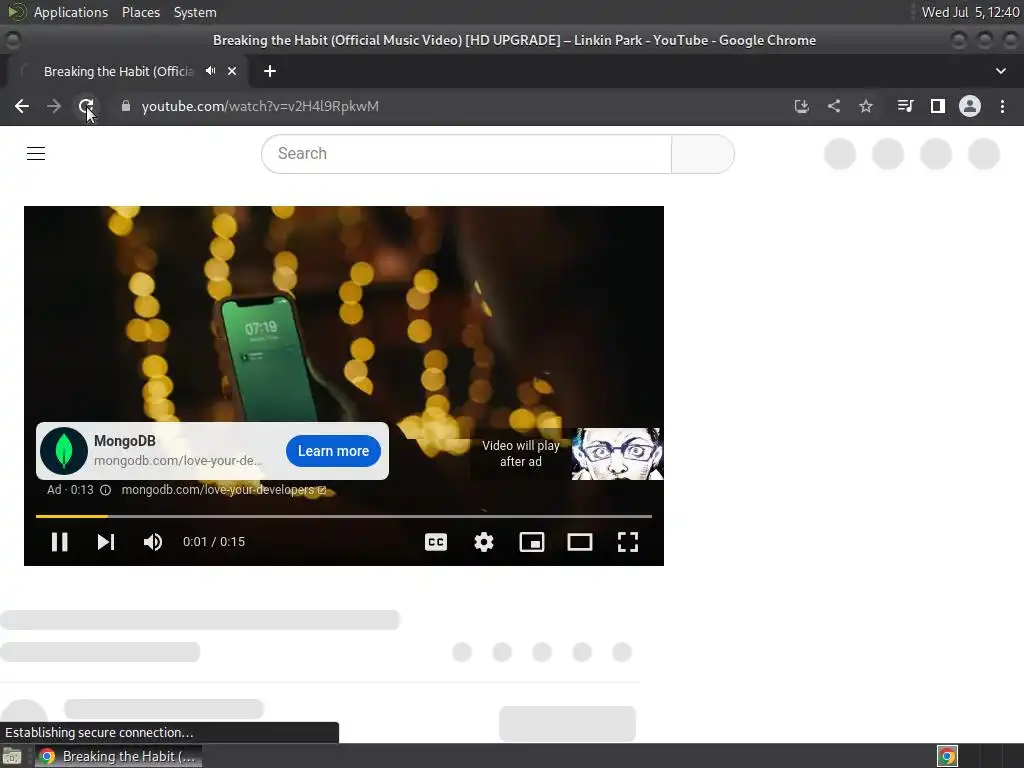The width and height of the screenshot is (1024, 768).
Task: Open Chrome media controls icon
Action: [x=905, y=106]
